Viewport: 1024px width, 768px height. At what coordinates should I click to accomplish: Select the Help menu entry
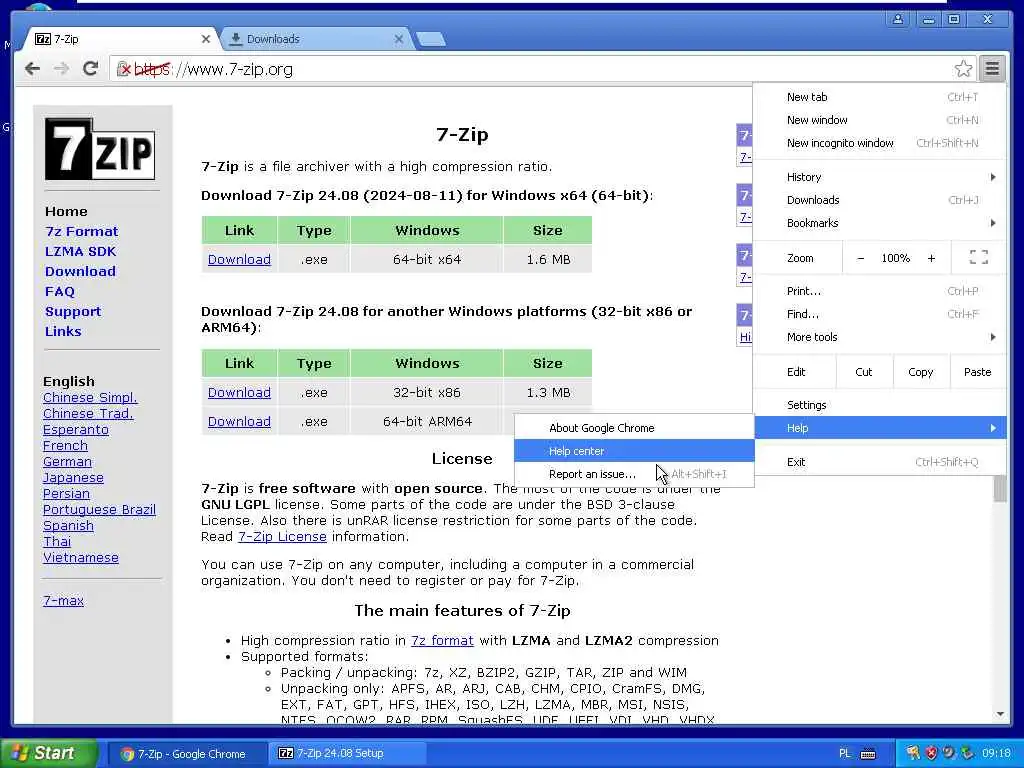880,428
